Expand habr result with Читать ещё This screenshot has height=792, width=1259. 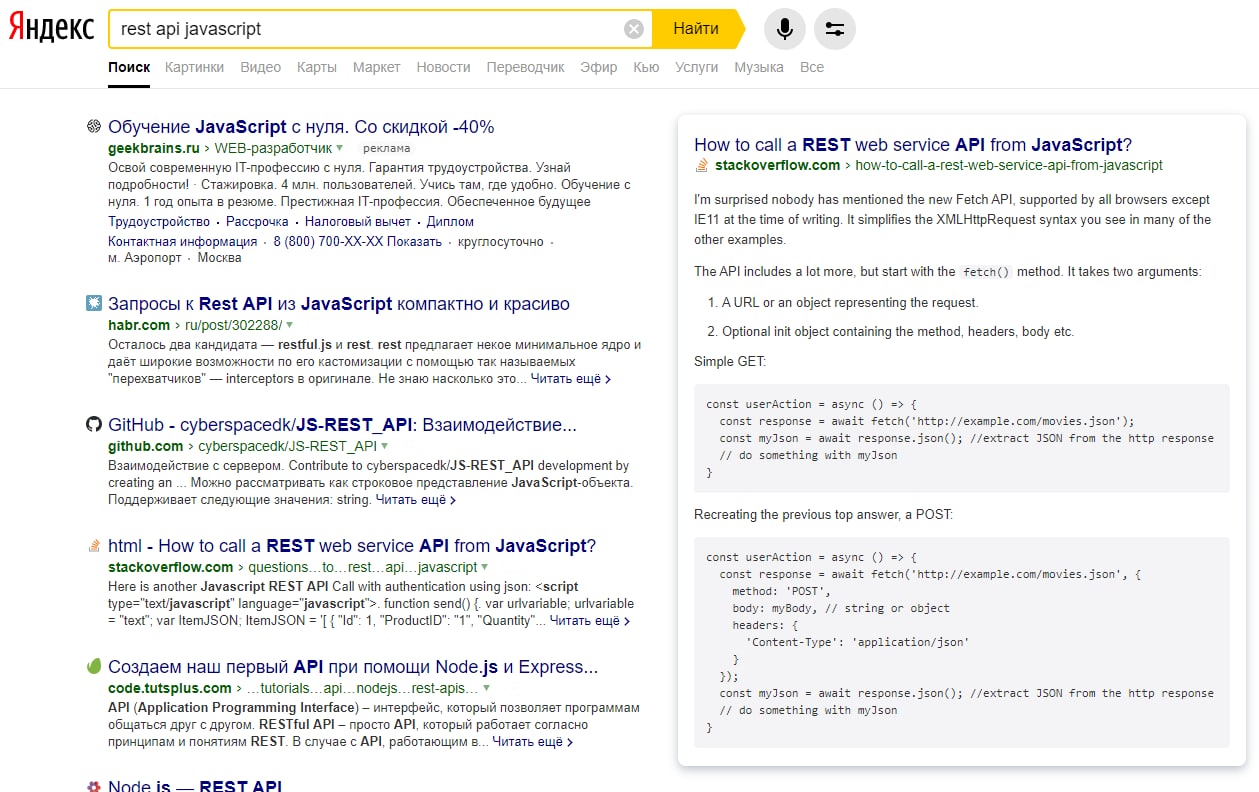click(x=571, y=379)
